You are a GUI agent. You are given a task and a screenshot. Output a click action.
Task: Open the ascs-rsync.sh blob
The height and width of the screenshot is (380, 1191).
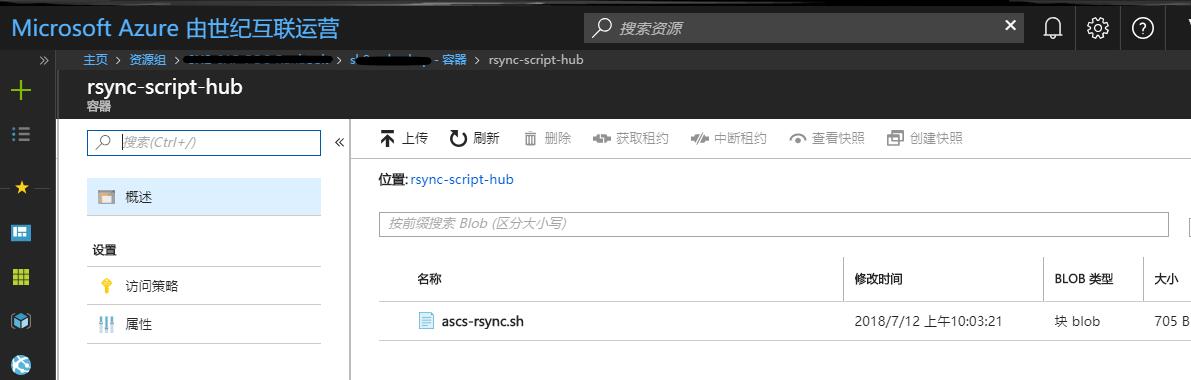[482, 321]
